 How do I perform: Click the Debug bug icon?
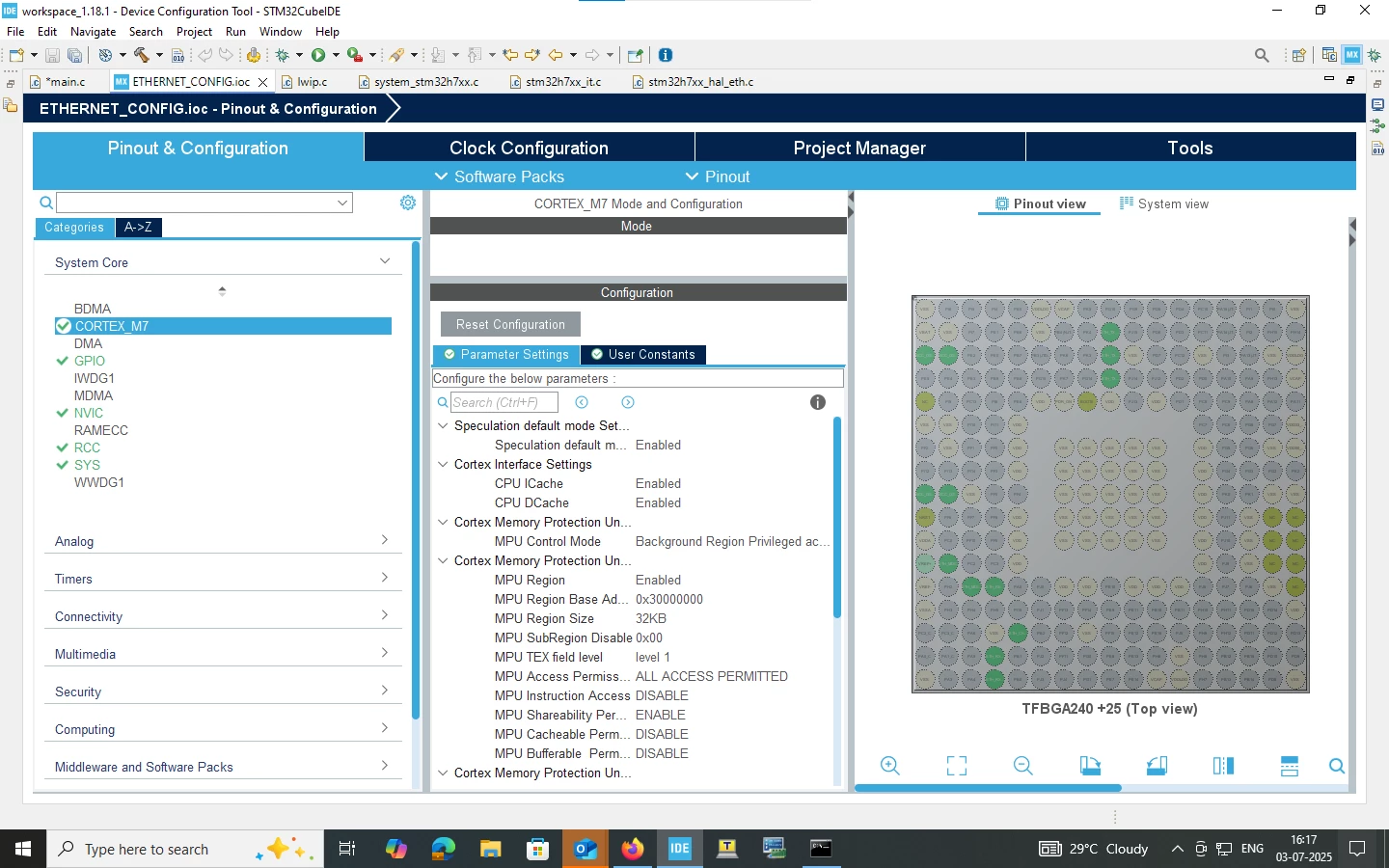(x=283, y=55)
